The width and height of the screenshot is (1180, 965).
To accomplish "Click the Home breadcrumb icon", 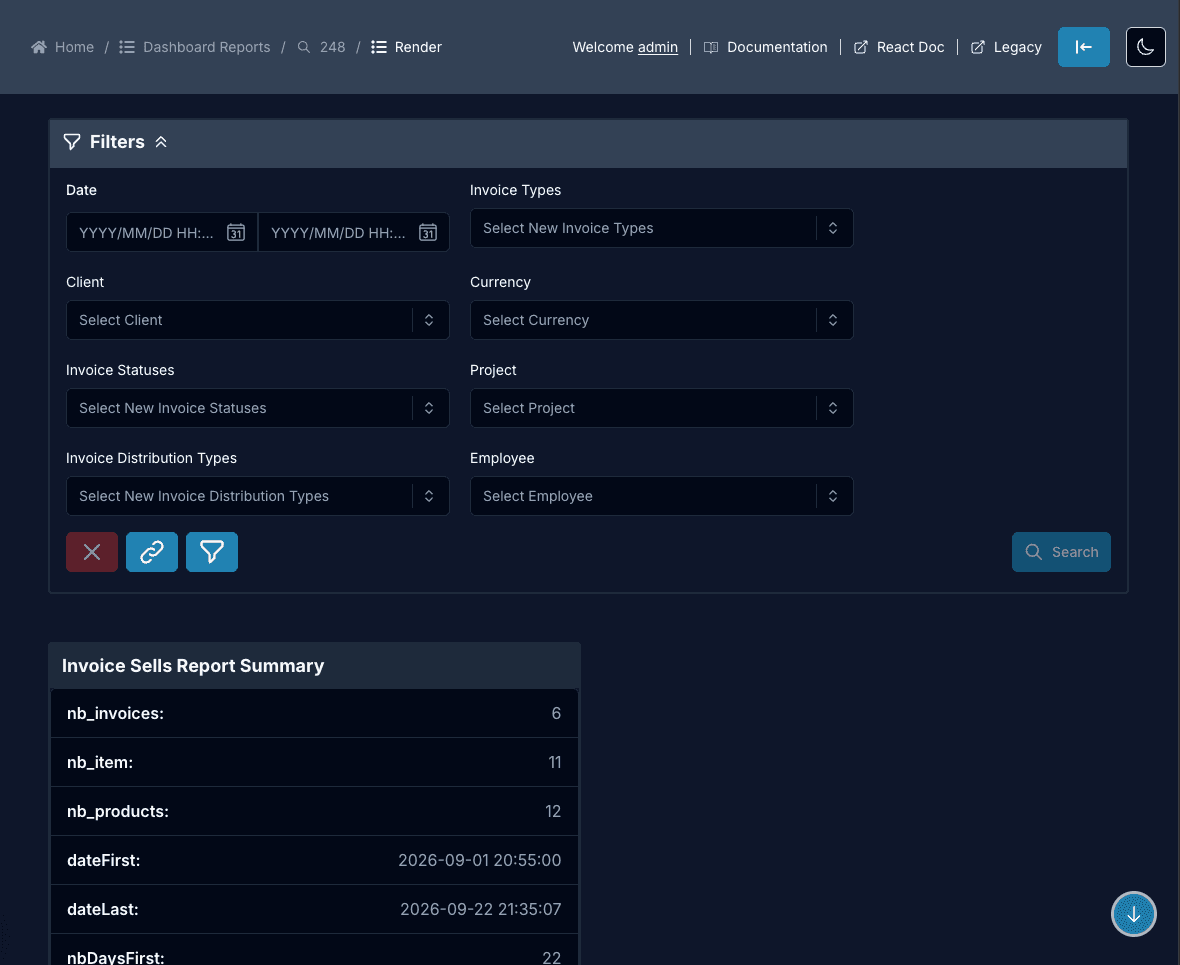I will [38, 47].
